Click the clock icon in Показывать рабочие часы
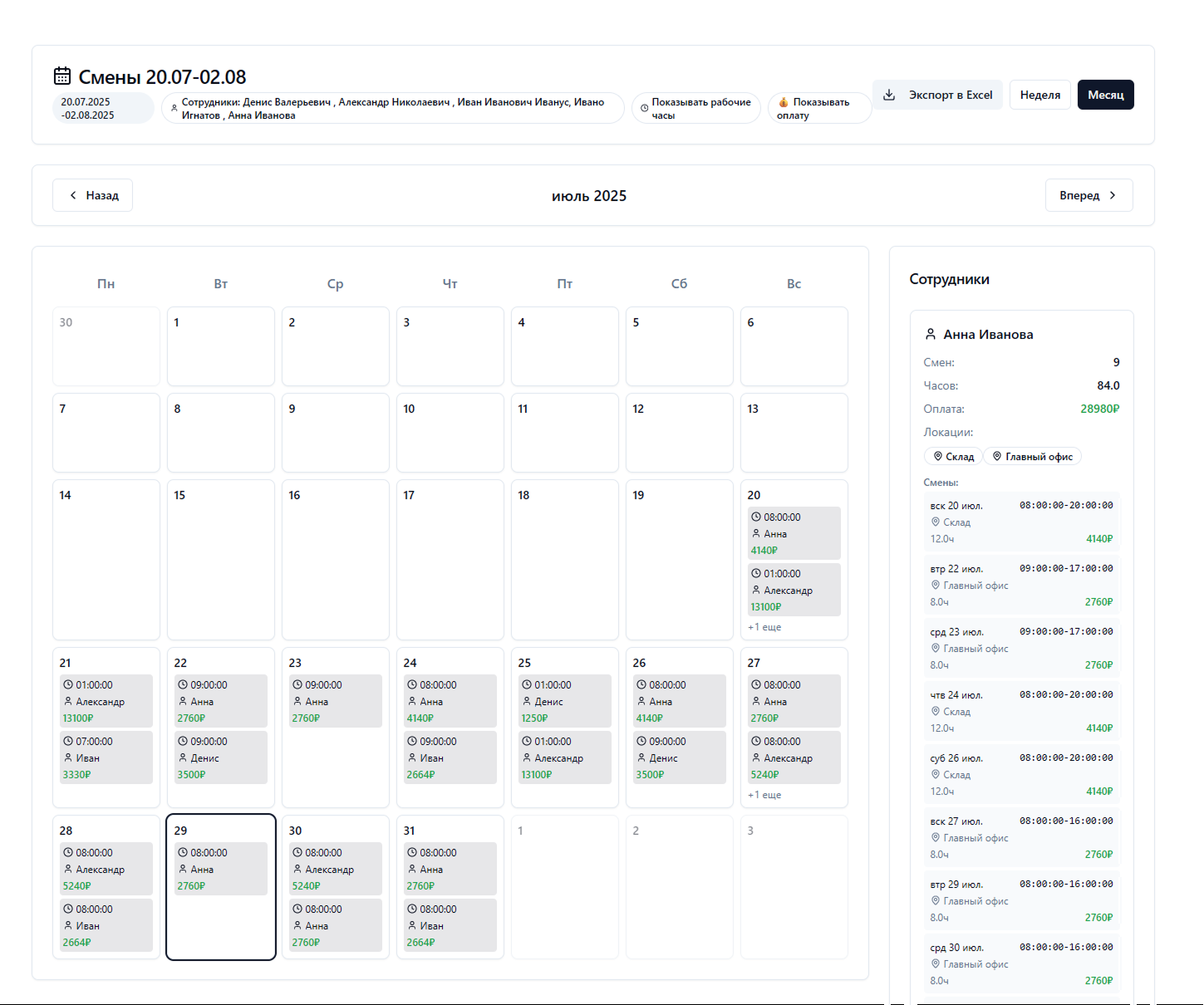This screenshot has height=1005, width=1204. 644,108
